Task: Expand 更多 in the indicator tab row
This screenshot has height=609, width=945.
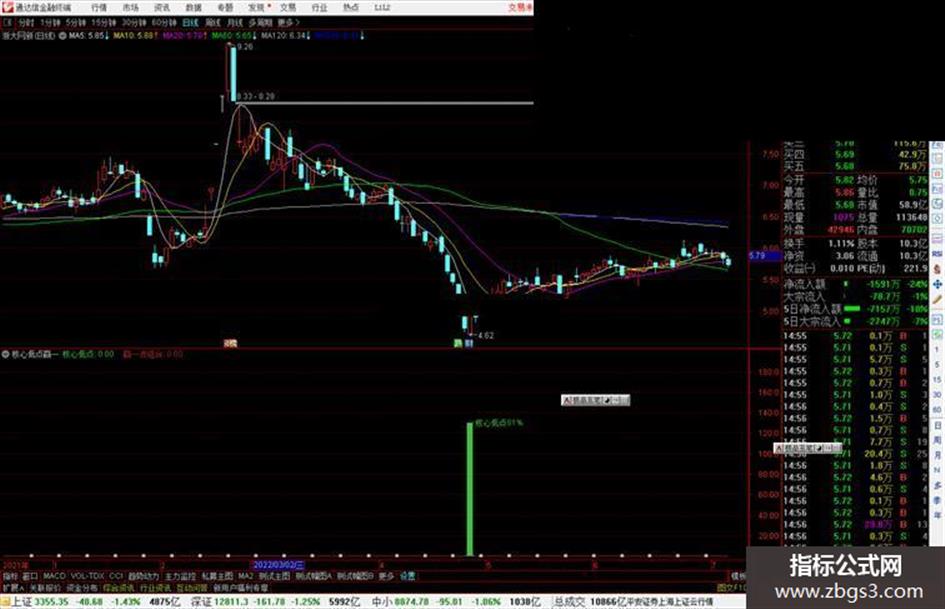Action: pyautogui.click(x=386, y=576)
